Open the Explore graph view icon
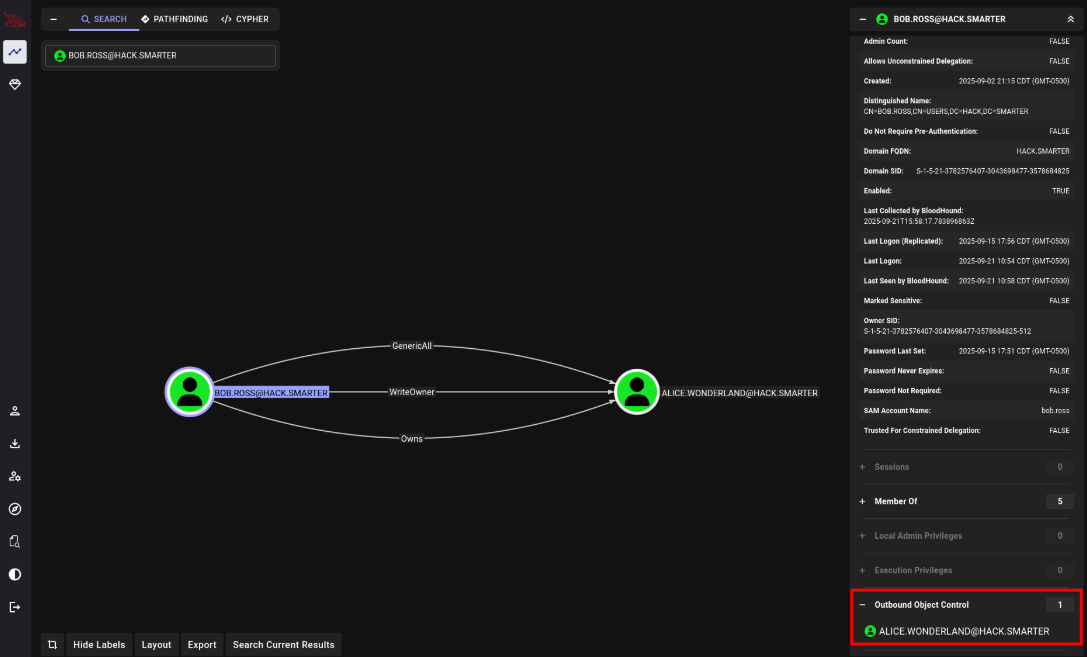1087x657 pixels. coord(15,52)
